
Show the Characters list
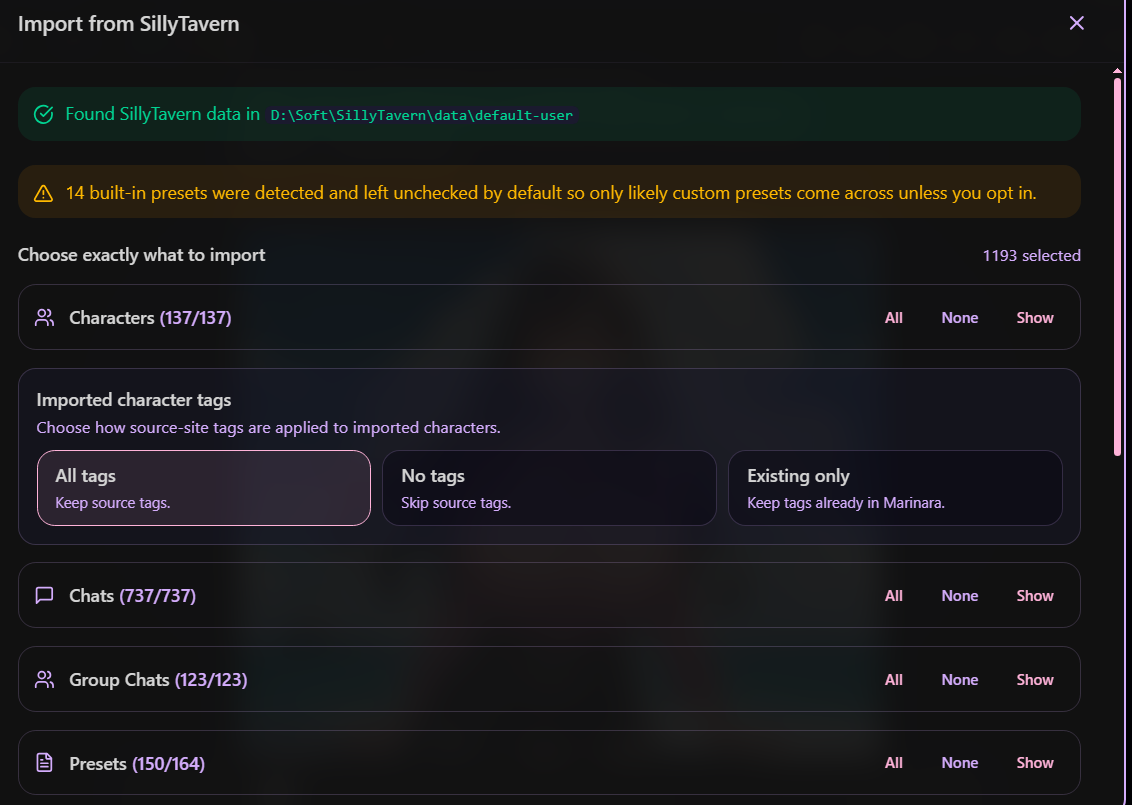(1035, 318)
